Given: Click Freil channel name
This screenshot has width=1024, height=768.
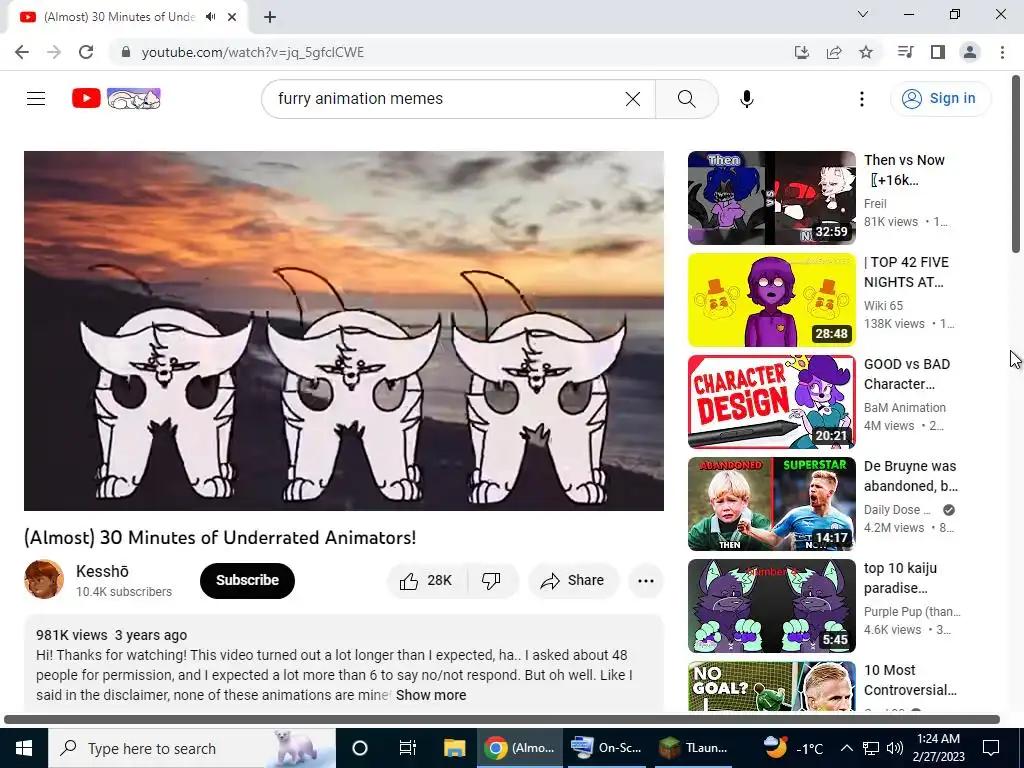Looking at the screenshot, I should [875, 204].
